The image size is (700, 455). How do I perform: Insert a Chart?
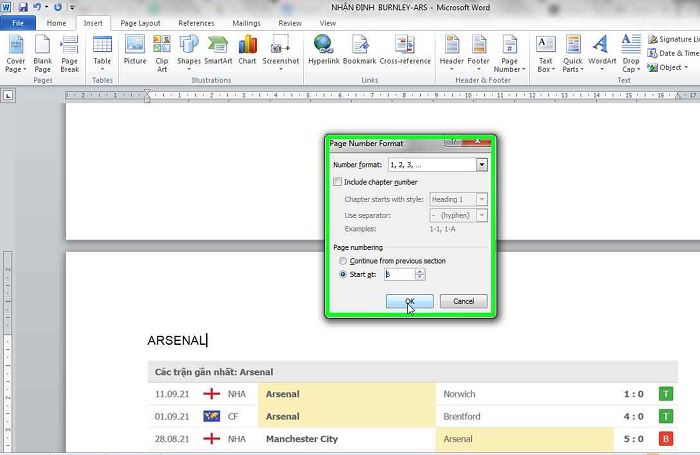point(247,50)
